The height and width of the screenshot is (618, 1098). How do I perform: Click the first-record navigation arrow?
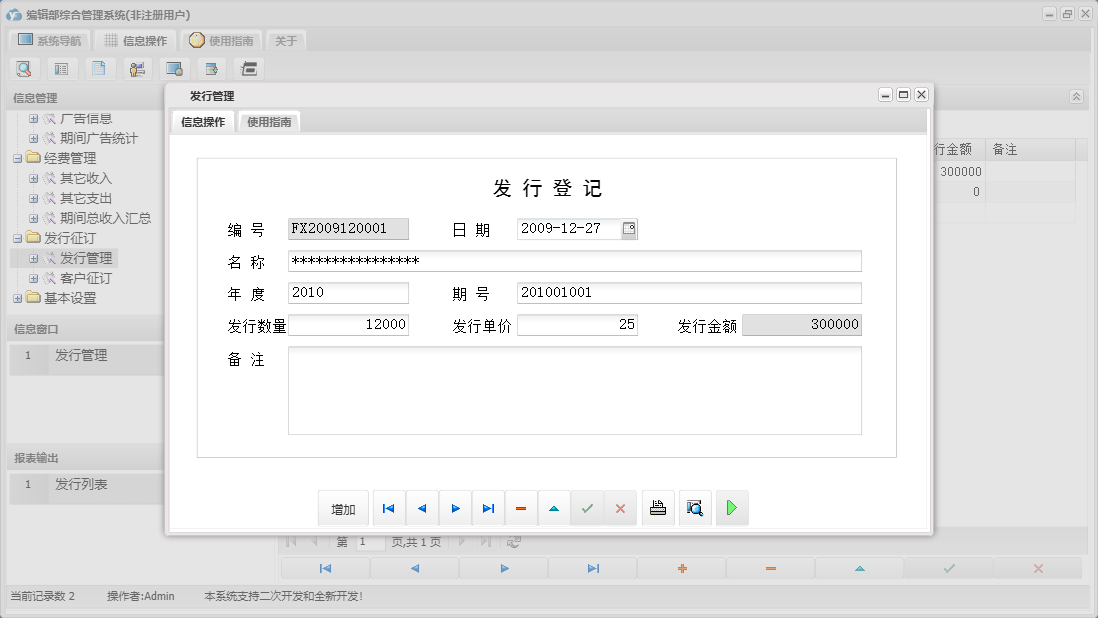pyautogui.click(x=388, y=508)
